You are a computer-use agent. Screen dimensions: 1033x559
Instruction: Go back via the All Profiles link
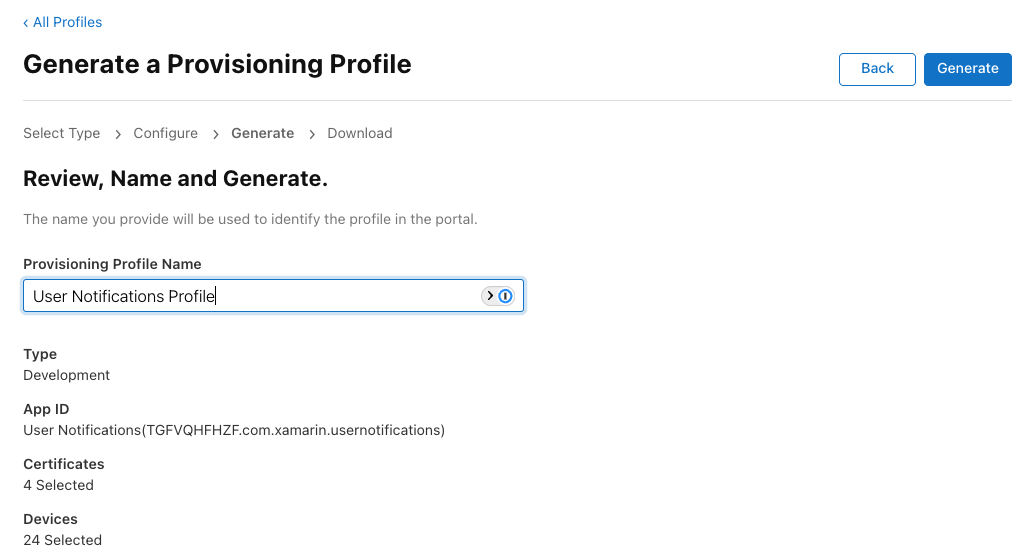pyautogui.click(x=62, y=22)
